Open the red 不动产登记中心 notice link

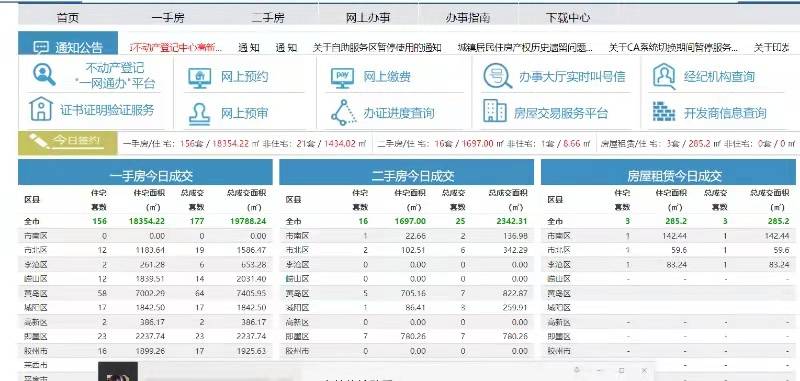[x=176, y=48]
